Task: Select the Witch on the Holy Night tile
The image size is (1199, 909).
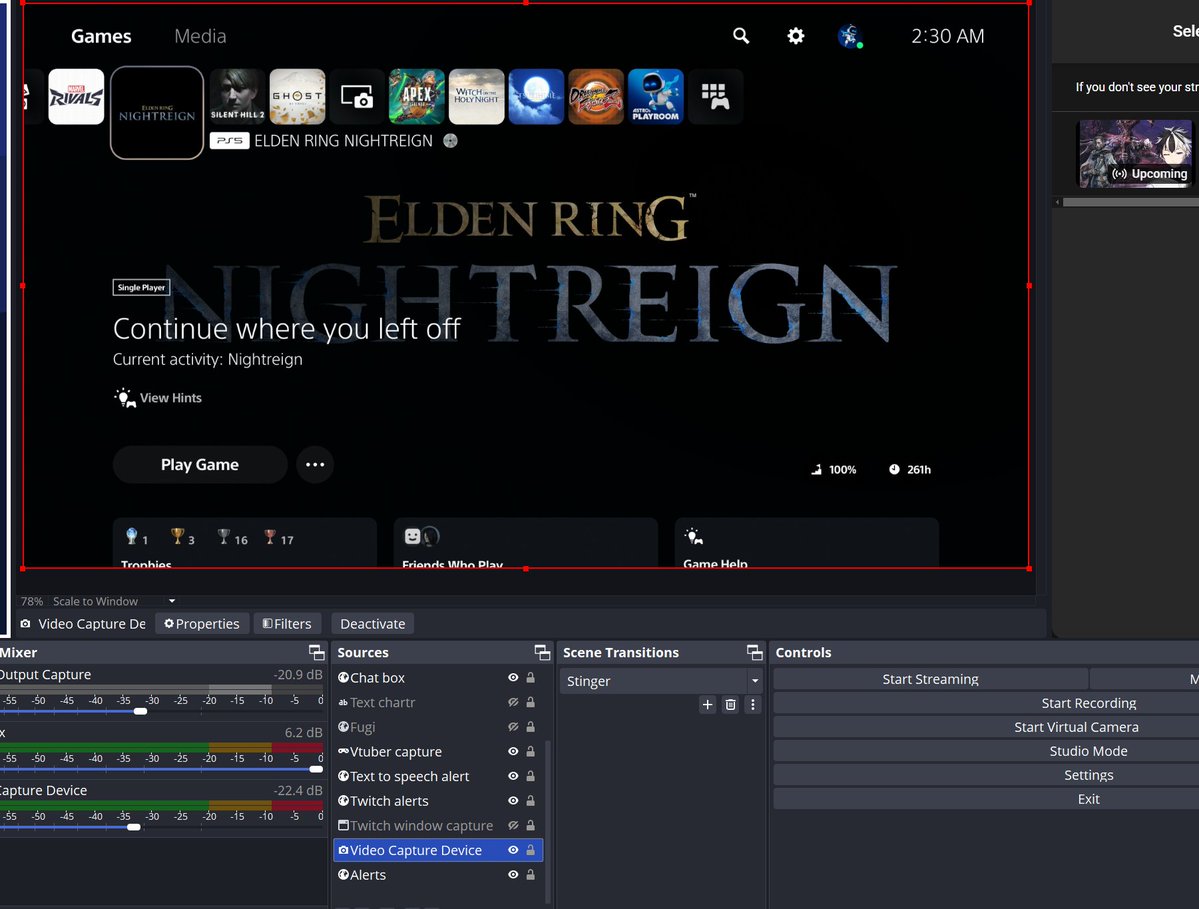Action: click(476, 96)
